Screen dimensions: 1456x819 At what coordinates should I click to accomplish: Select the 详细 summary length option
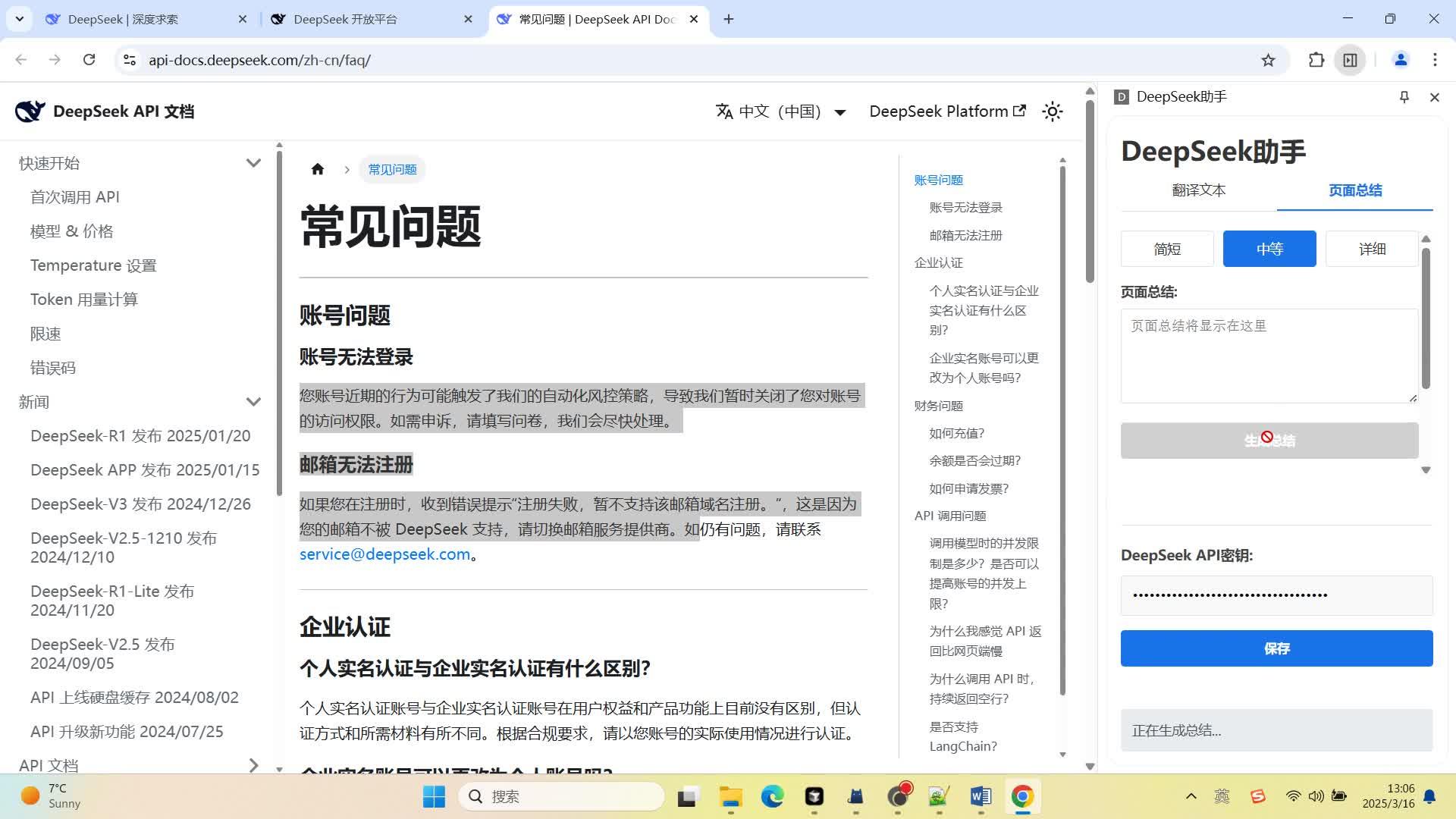click(1371, 249)
